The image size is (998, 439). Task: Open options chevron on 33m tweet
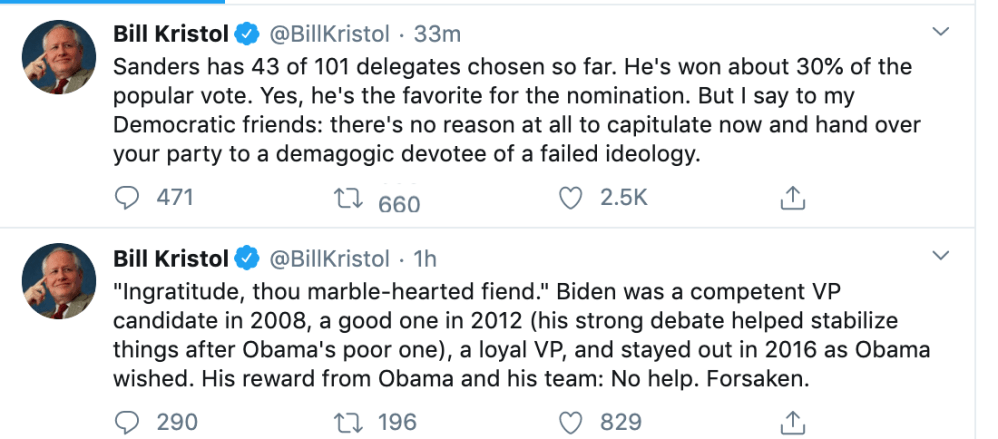(x=940, y=33)
